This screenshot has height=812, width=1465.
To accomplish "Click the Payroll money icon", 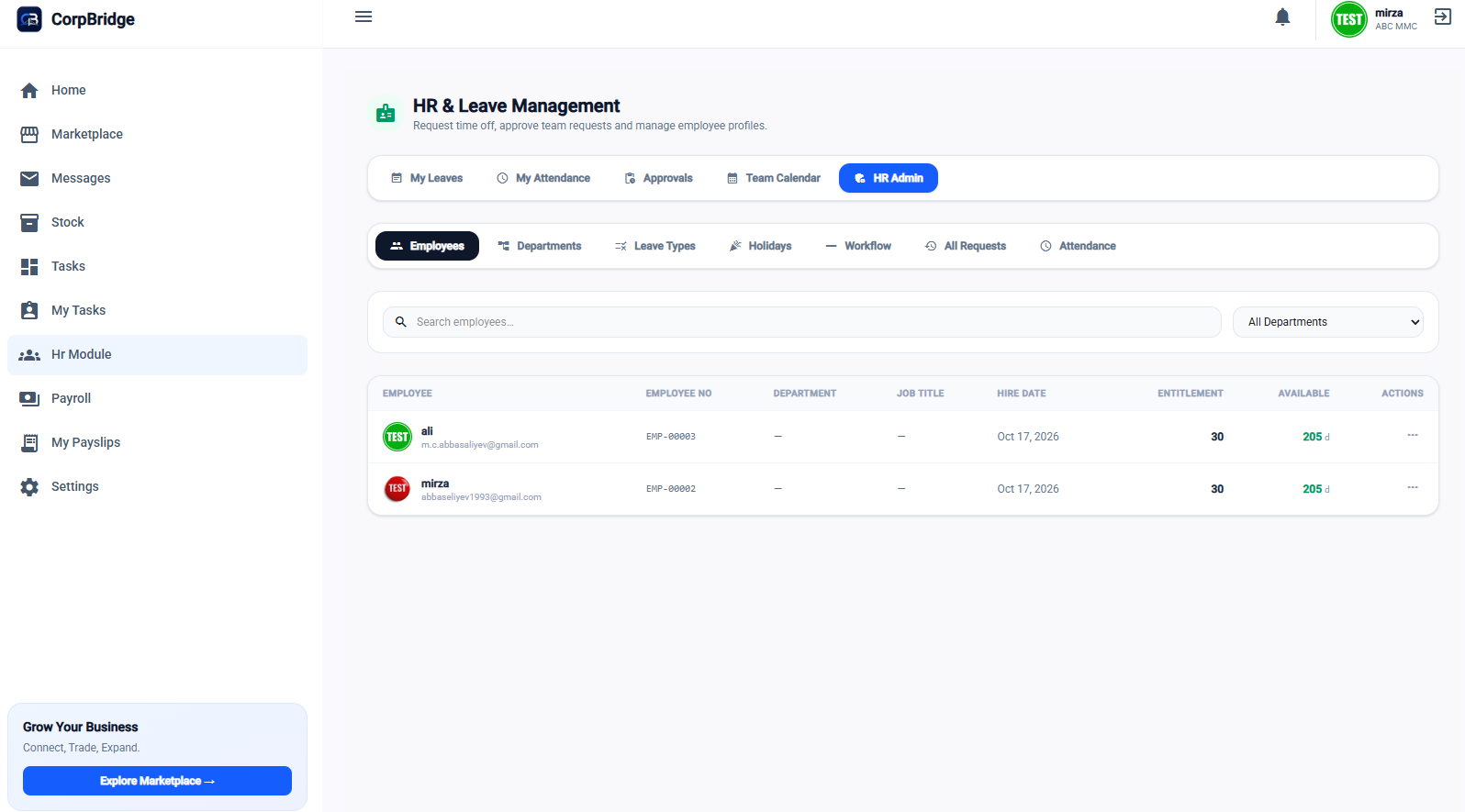I will (29, 398).
